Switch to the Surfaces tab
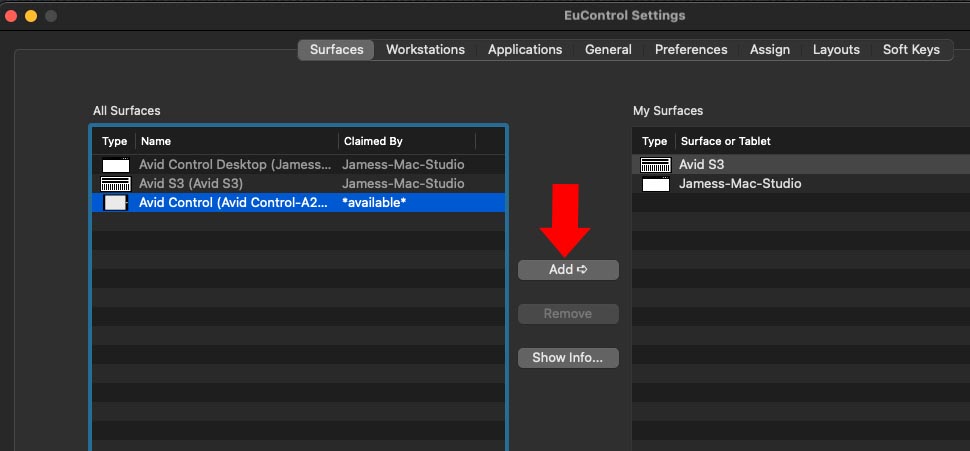This screenshot has height=451, width=970. click(336, 49)
